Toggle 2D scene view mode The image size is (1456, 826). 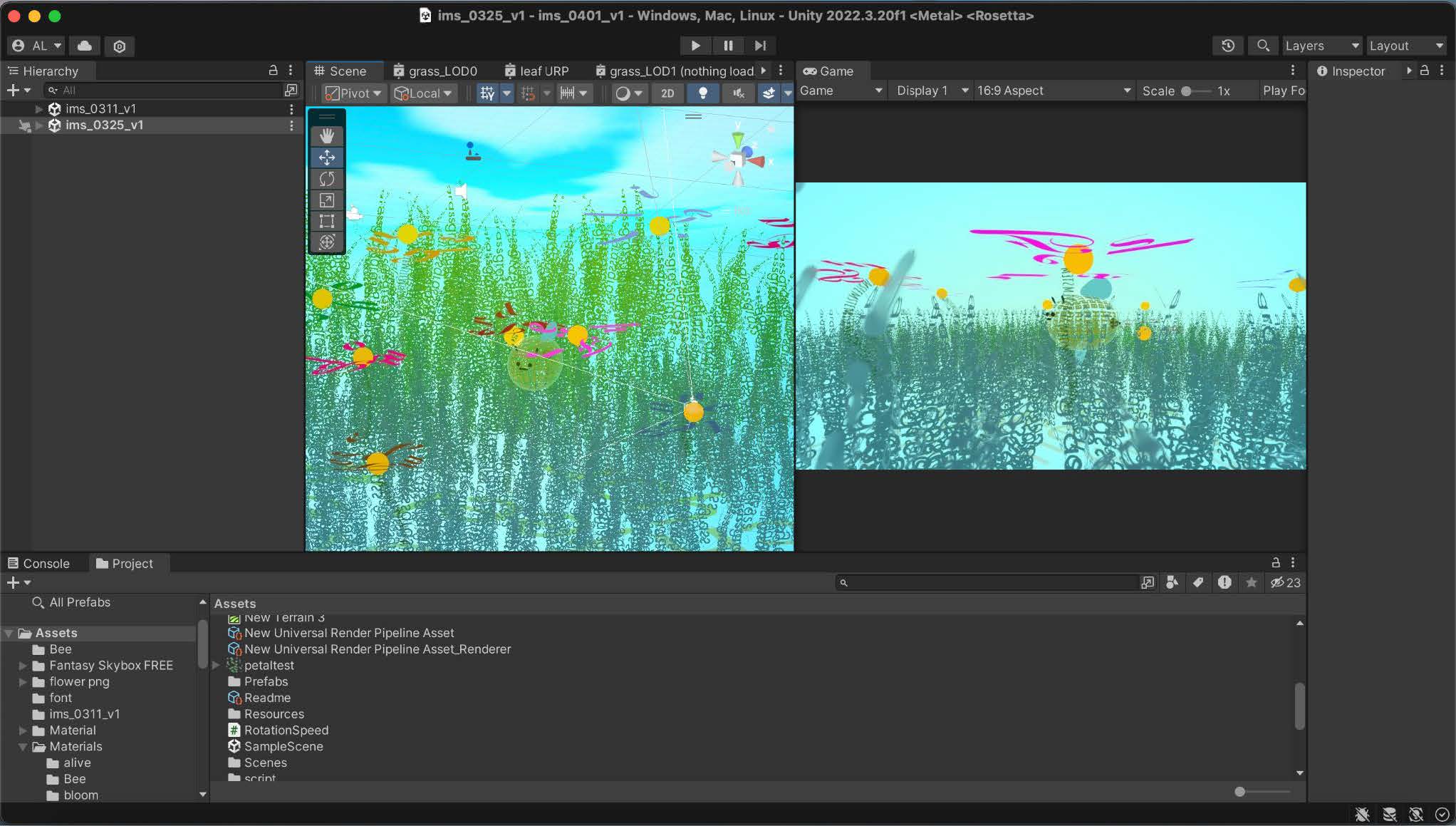(667, 93)
